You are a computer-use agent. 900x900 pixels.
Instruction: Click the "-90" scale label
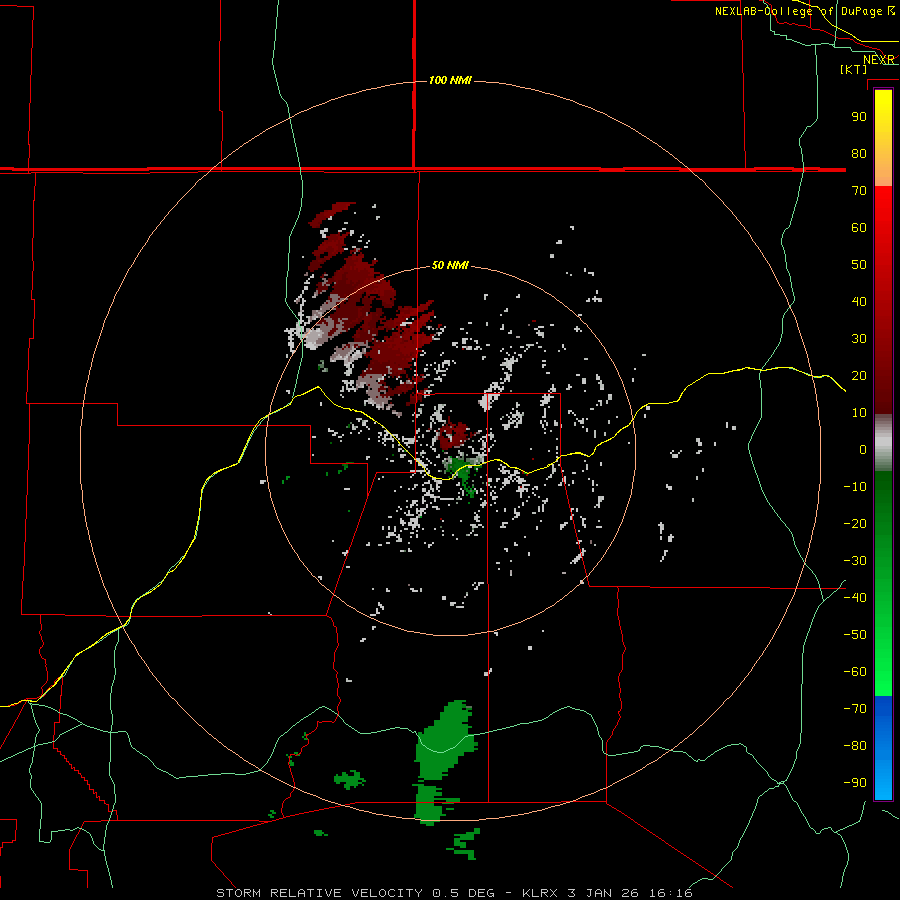coord(855,783)
